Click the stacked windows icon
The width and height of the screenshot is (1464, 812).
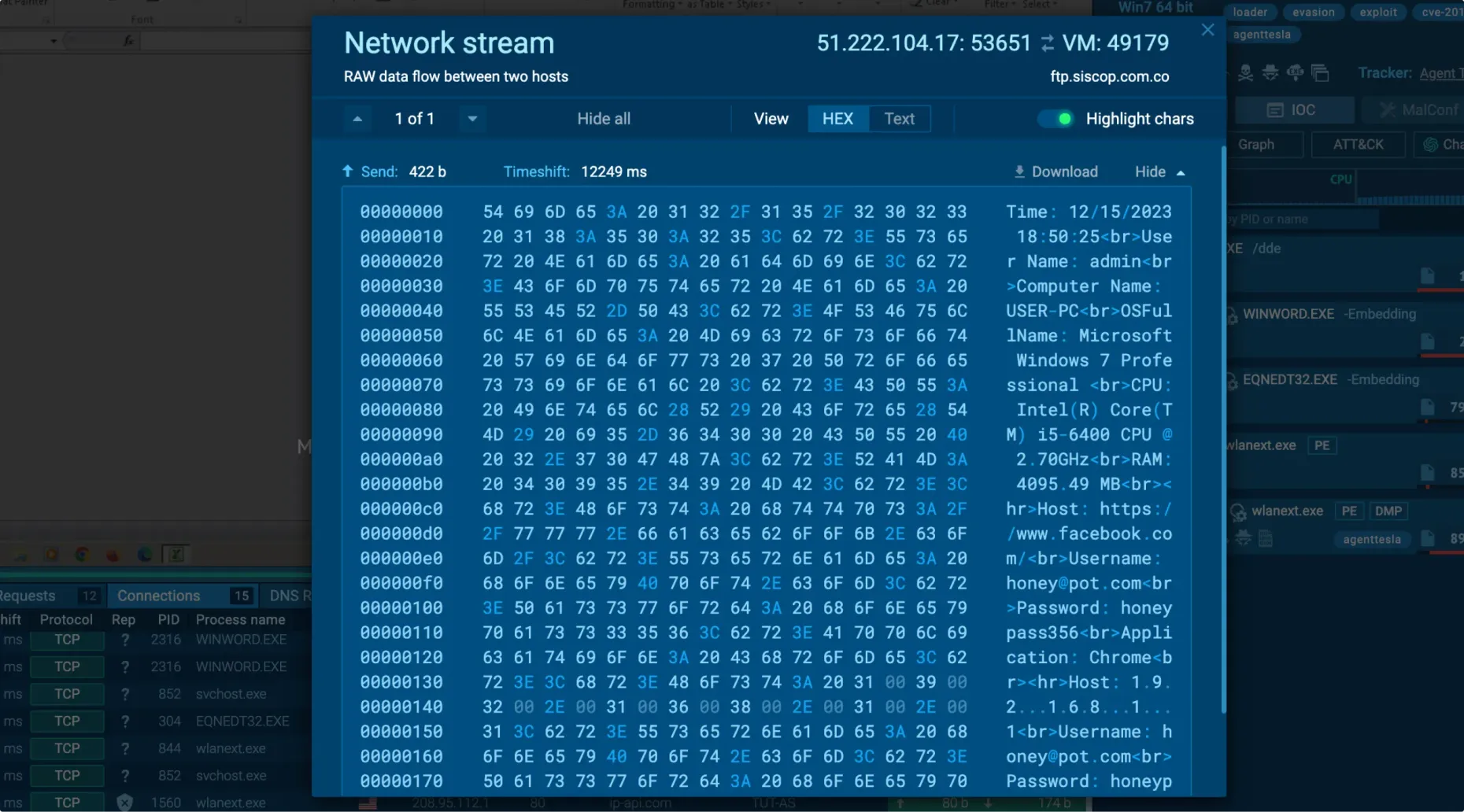(x=1321, y=73)
